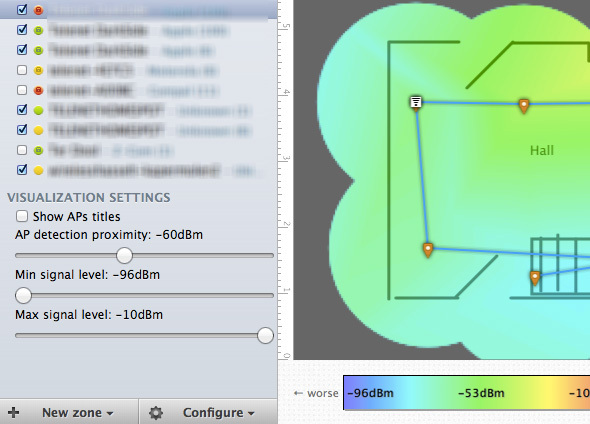Open the Configure dropdown menu
The height and width of the screenshot is (424, 590).
pyautogui.click(x=219, y=413)
